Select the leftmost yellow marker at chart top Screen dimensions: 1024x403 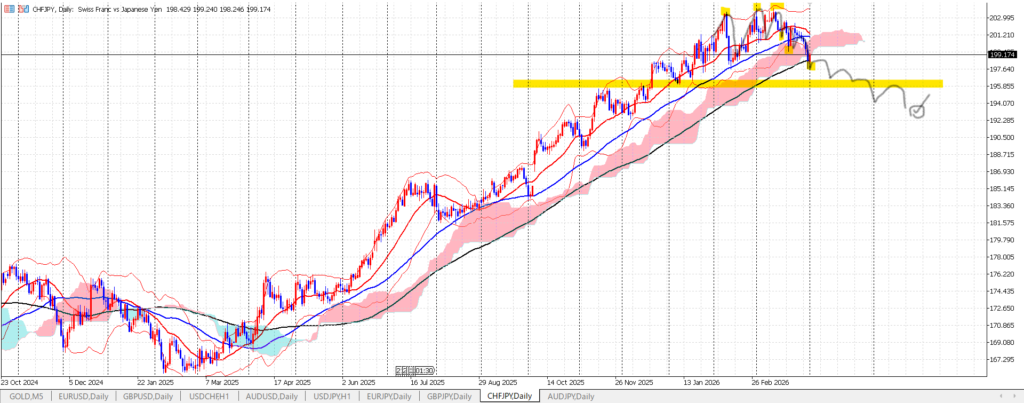tap(725, 11)
